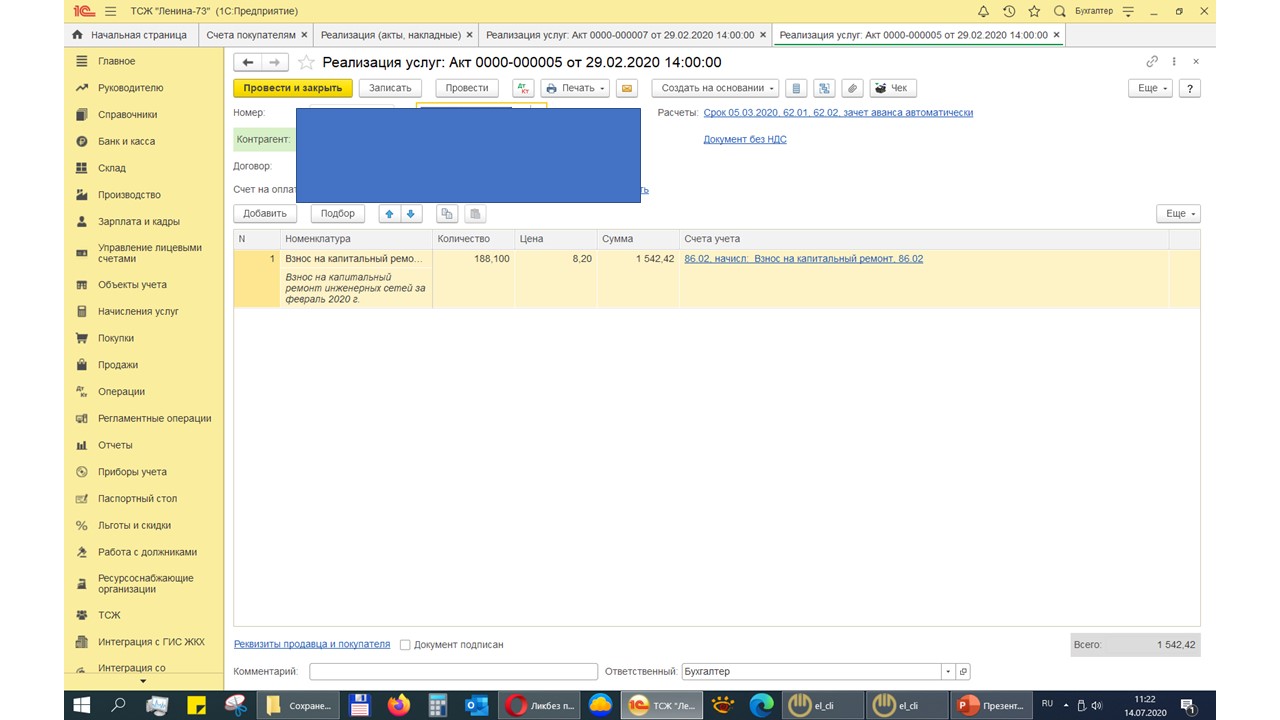Open the Работа с должниками section
The height and width of the screenshot is (720, 1280).
[x=147, y=552]
